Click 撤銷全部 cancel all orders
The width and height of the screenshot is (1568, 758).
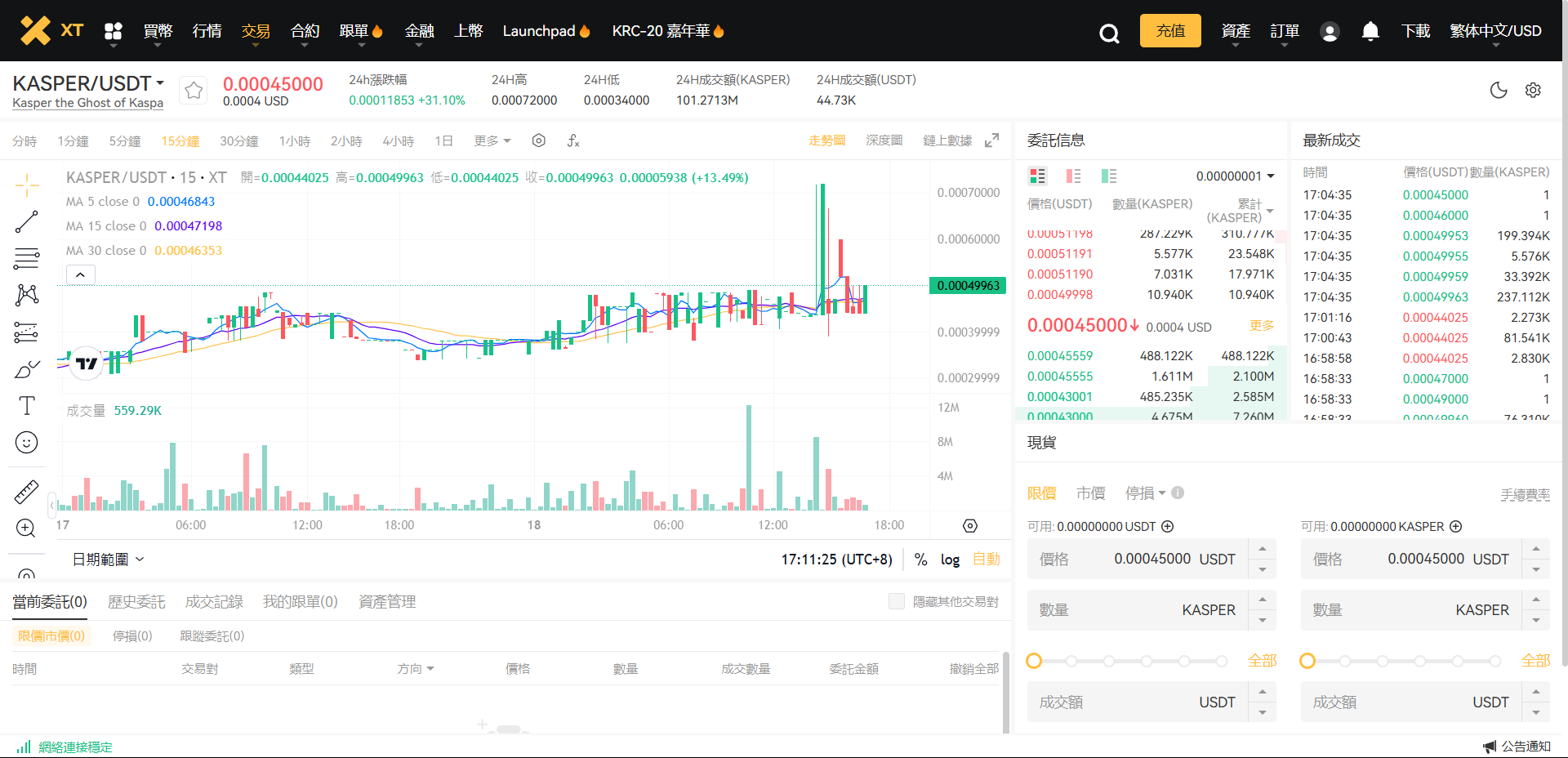click(x=973, y=668)
